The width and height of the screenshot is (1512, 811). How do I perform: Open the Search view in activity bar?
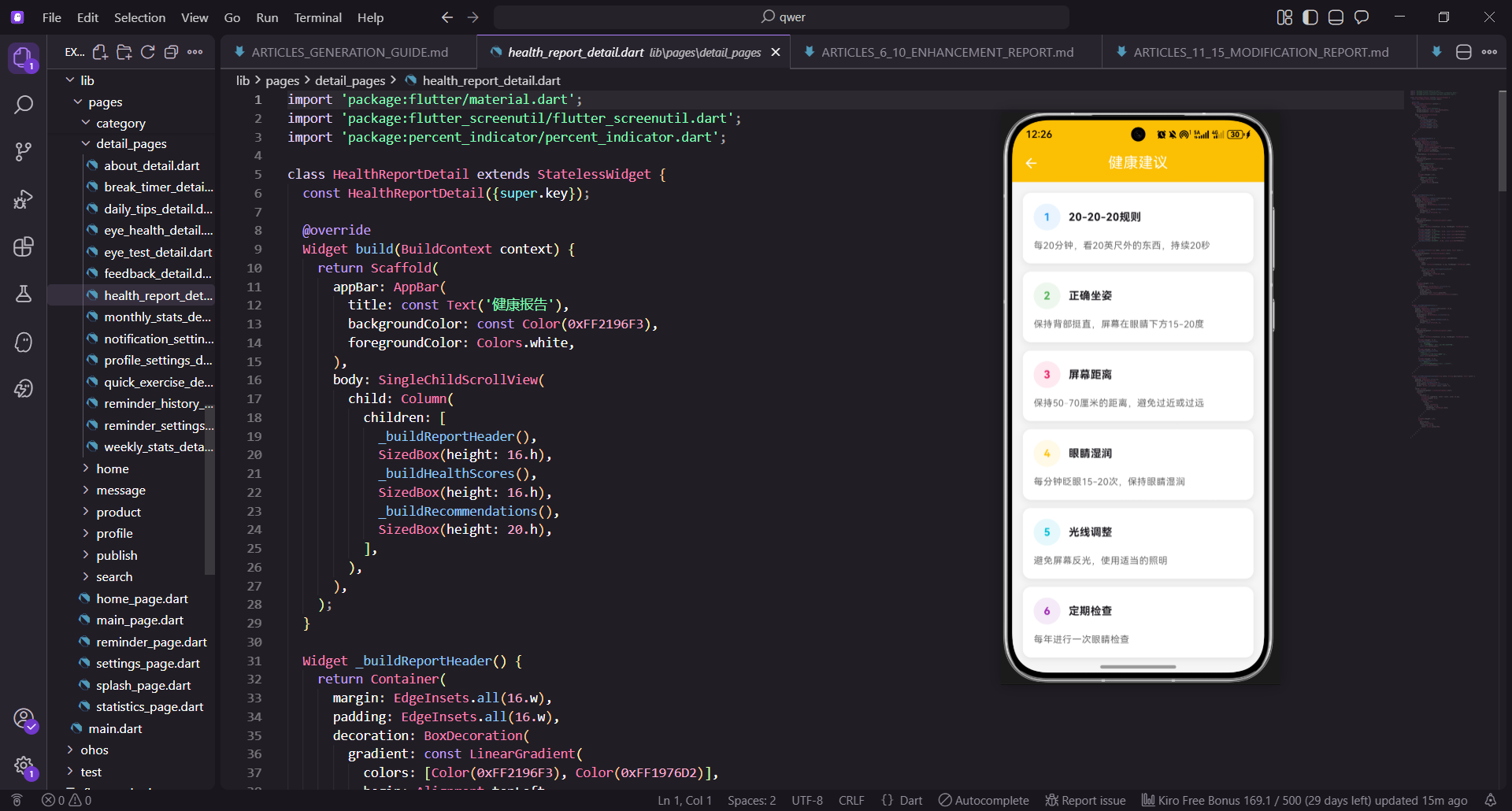(x=24, y=105)
